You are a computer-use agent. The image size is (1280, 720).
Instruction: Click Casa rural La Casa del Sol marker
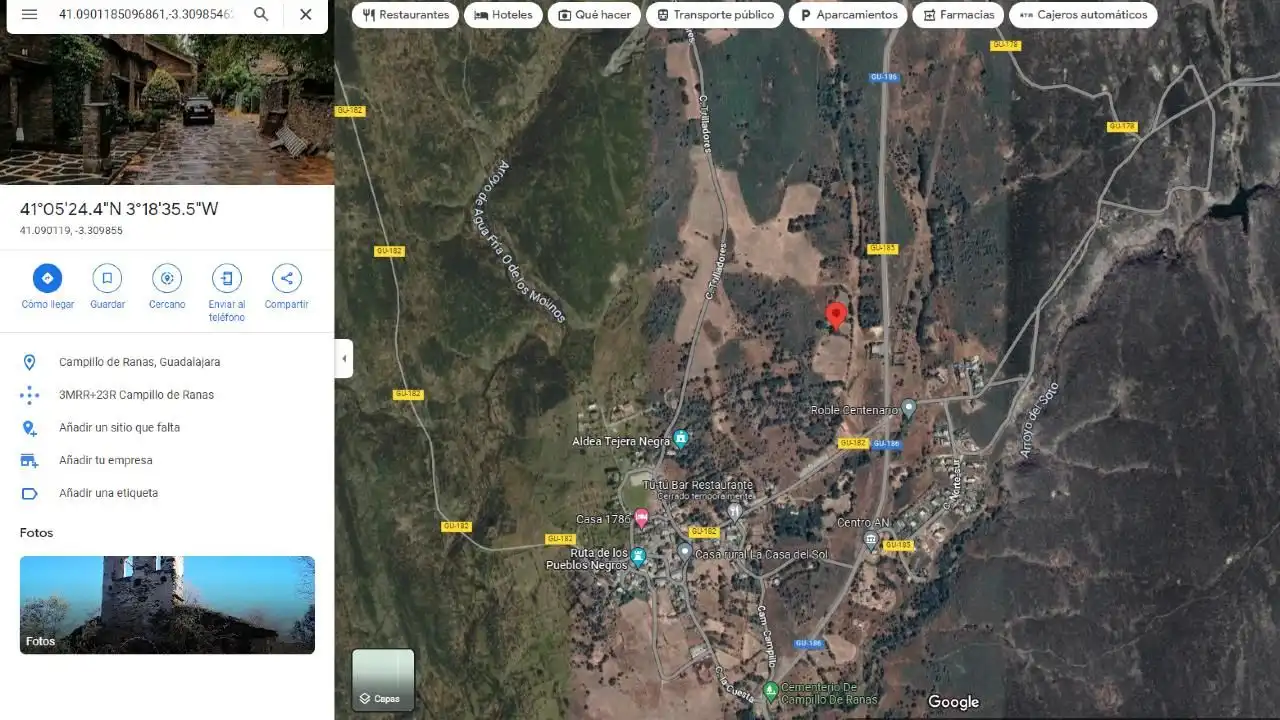[685, 551]
